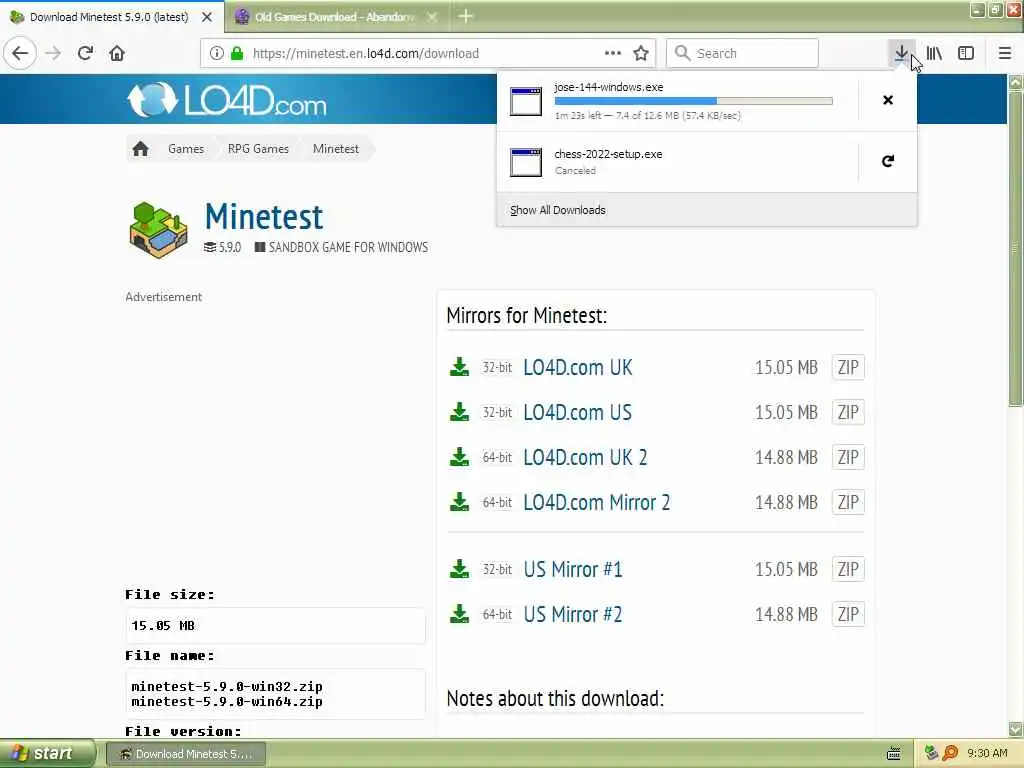Image resolution: width=1024 pixels, height=768 pixels.
Task: Open the Firefox hamburger menu
Action: (1004, 53)
